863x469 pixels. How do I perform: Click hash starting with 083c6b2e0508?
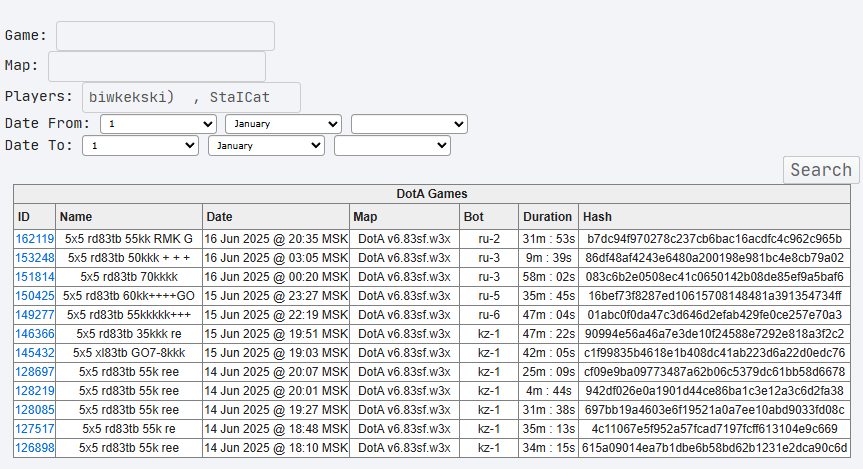click(714, 277)
